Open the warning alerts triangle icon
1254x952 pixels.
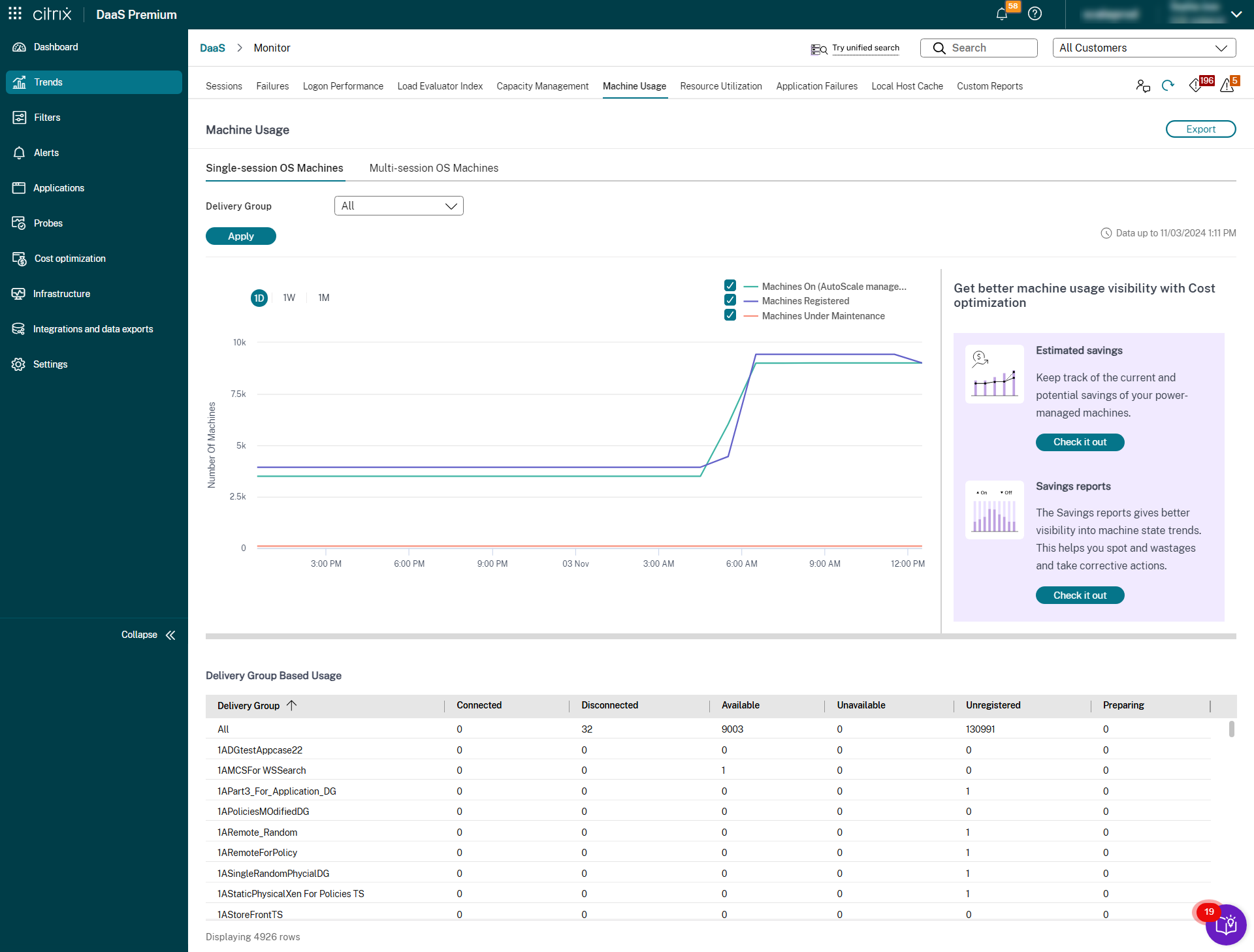pyautogui.click(x=1227, y=86)
